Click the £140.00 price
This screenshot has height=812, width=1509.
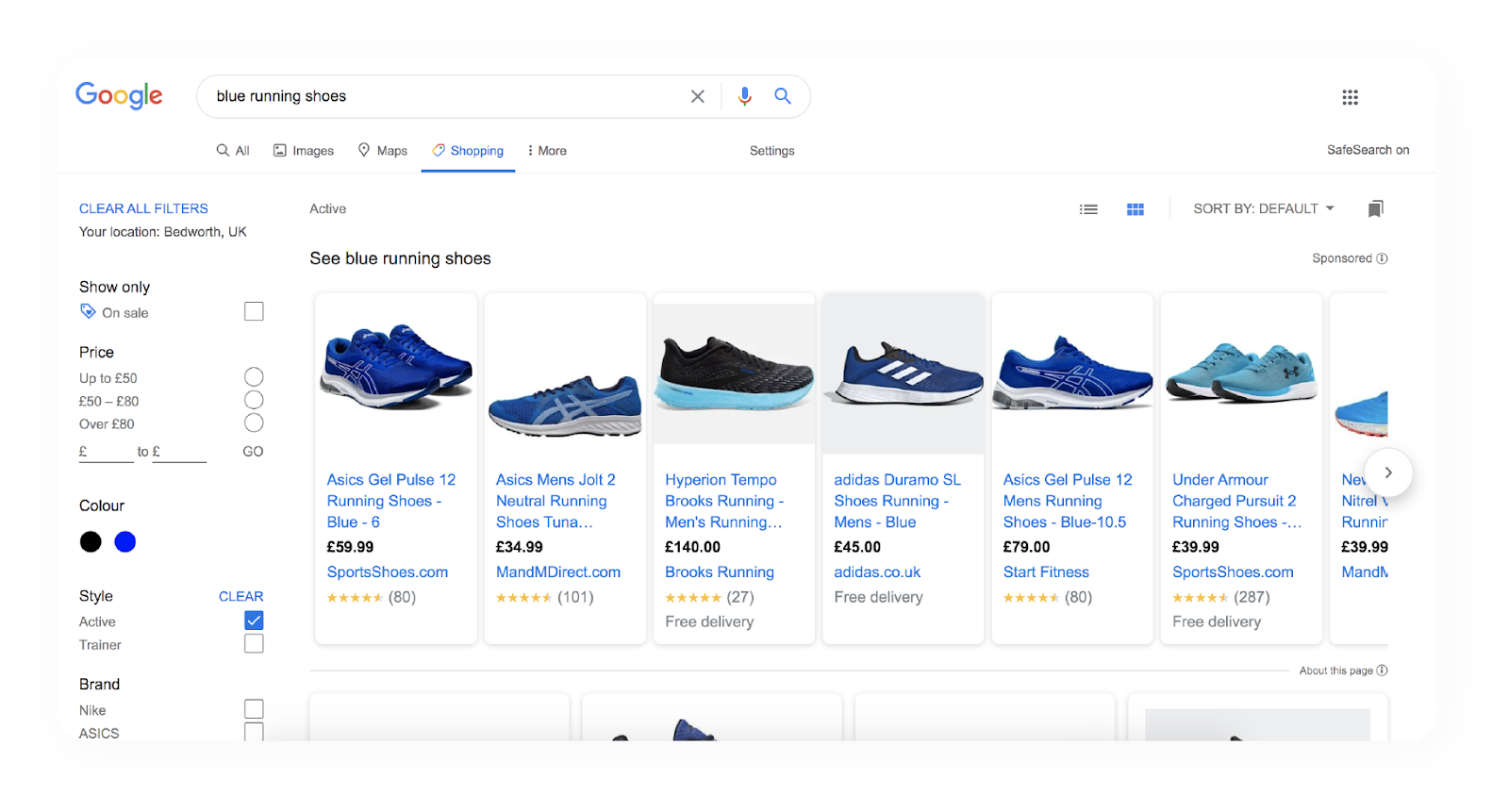pos(692,547)
